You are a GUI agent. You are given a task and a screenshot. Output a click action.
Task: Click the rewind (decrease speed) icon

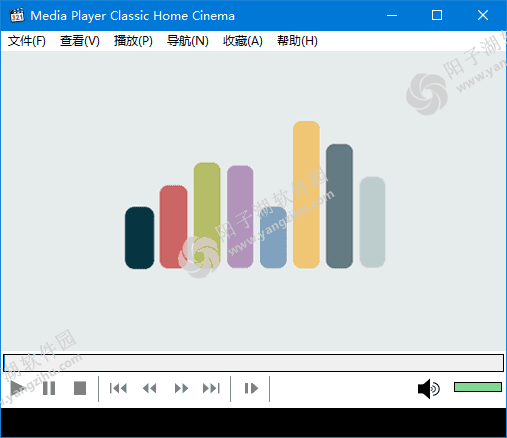click(x=149, y=388)
